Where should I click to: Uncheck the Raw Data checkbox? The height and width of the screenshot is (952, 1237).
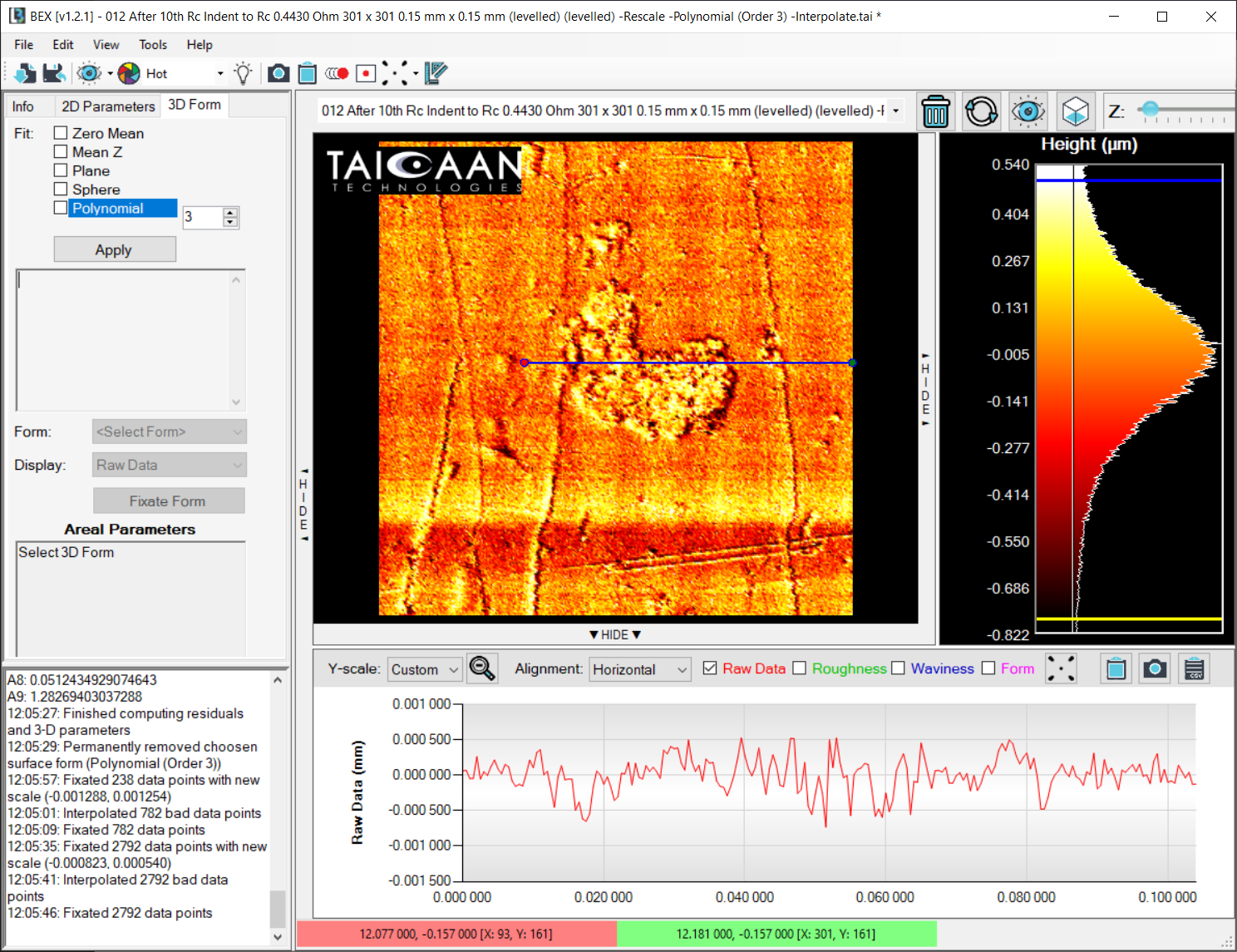point(710,668)
